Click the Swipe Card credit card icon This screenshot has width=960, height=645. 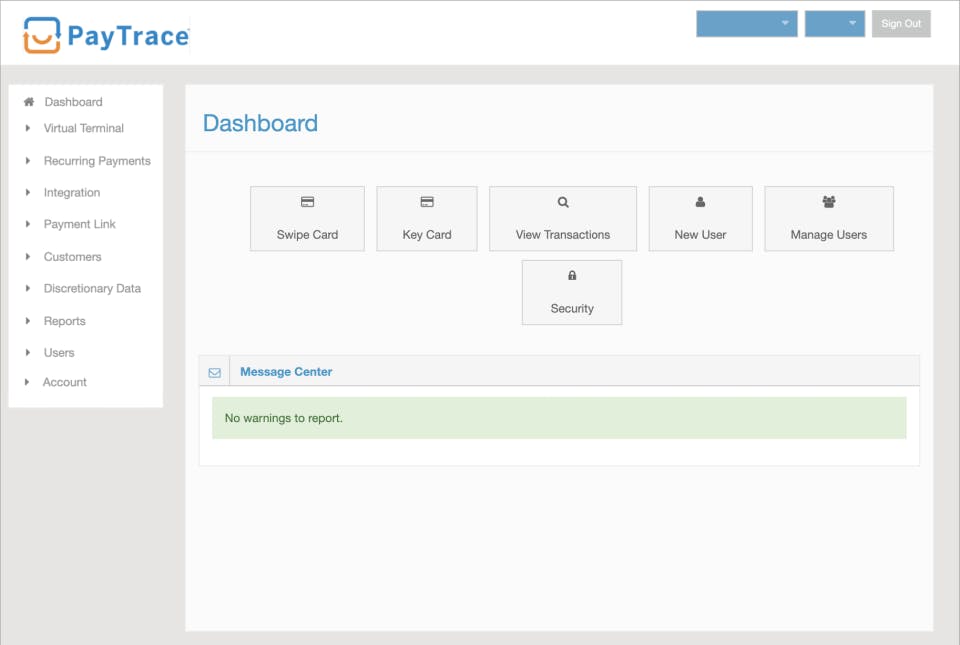[x=307, y=202]
